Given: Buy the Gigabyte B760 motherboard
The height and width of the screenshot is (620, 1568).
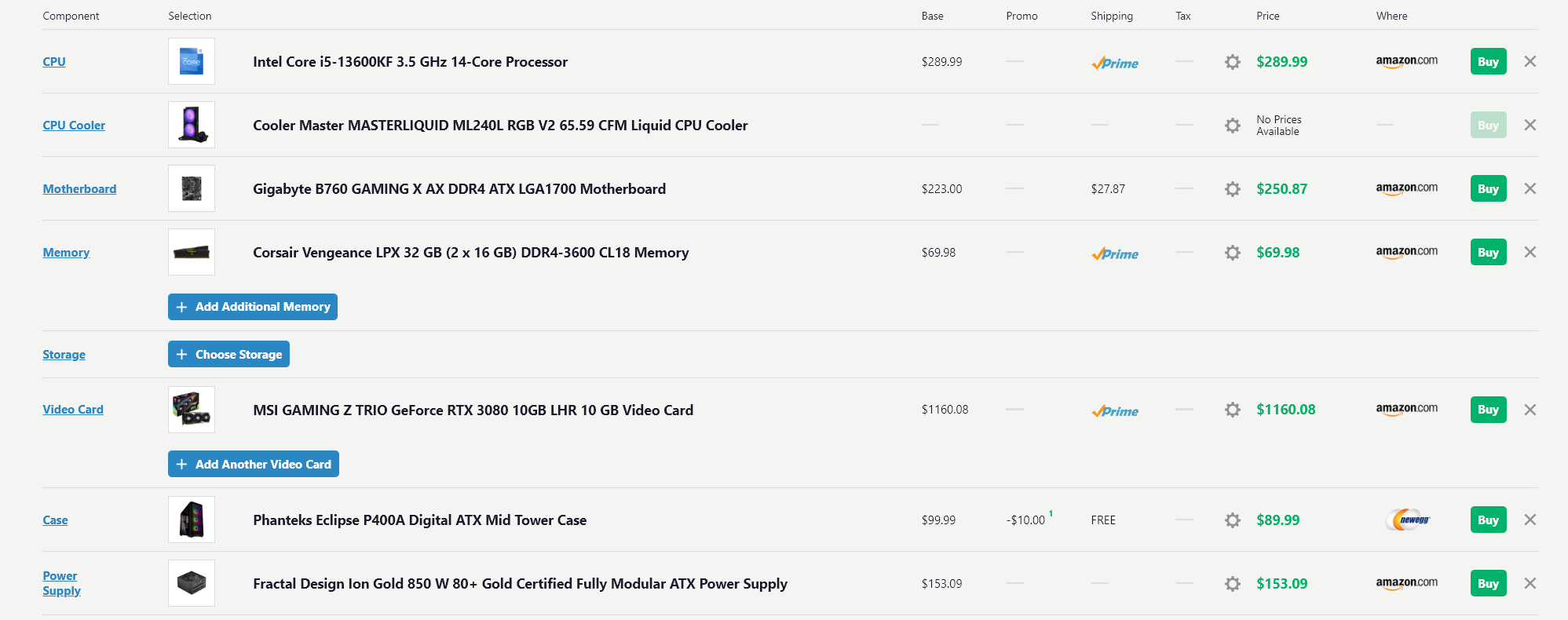Looking at the screenshot, I should 1488,188.
